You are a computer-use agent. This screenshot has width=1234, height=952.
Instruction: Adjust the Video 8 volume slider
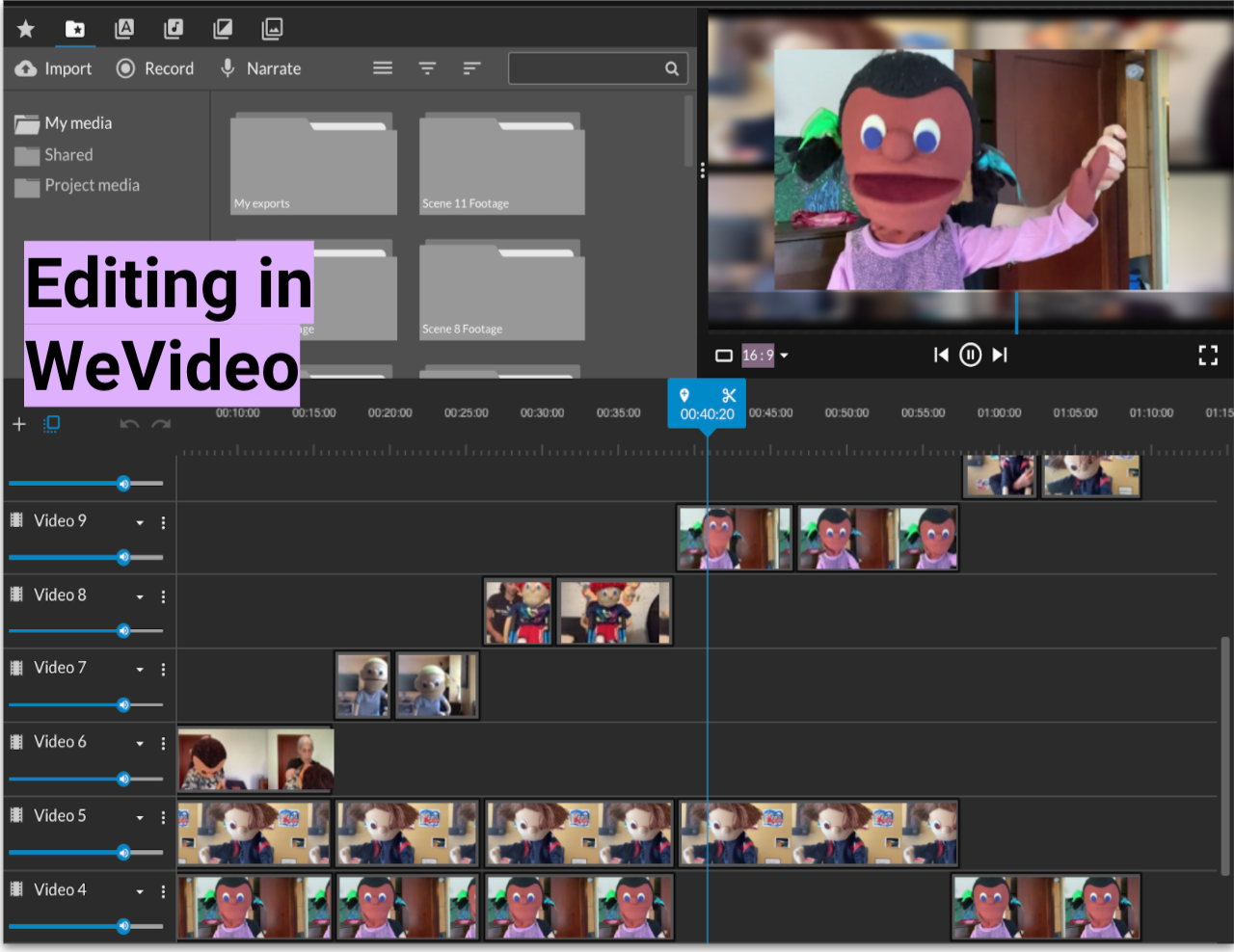click(x=123, y=631)
